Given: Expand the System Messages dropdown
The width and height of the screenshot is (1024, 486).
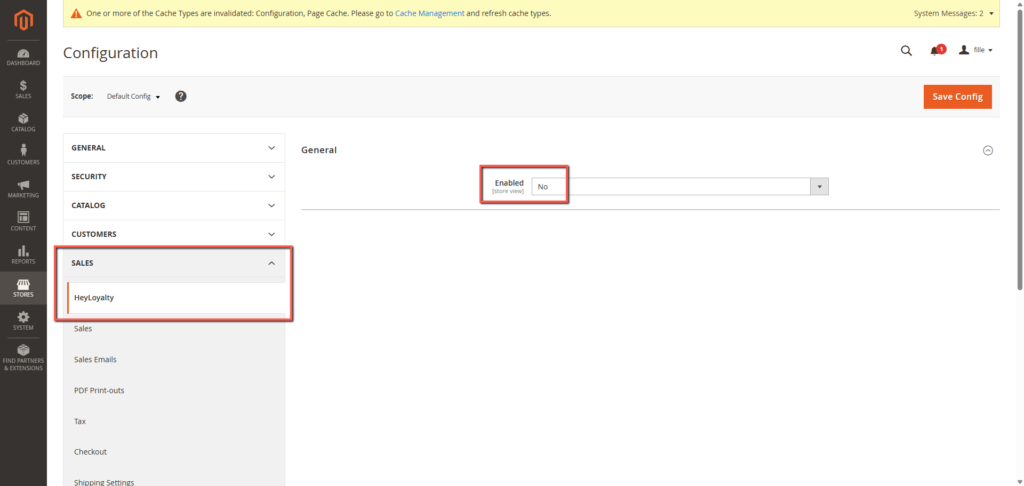Looking at the screenshot, I should click(x=953, y=14).
